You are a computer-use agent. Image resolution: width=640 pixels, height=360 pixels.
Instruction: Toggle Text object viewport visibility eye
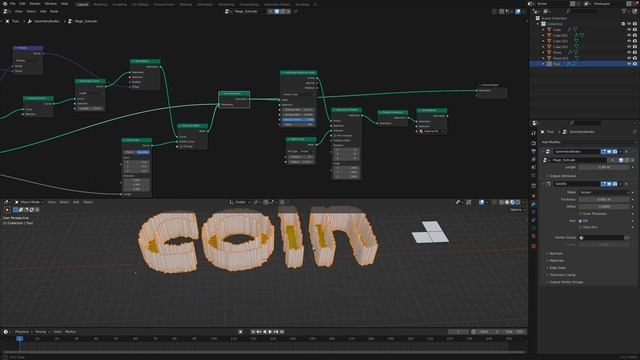point(629,64)
